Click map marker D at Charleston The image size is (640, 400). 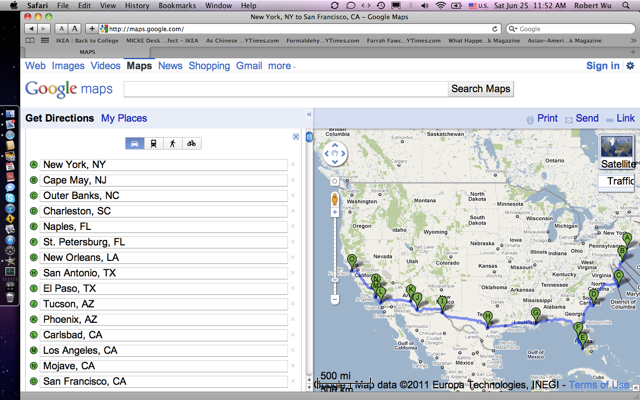pyautogui.click(x=594, y=296)
